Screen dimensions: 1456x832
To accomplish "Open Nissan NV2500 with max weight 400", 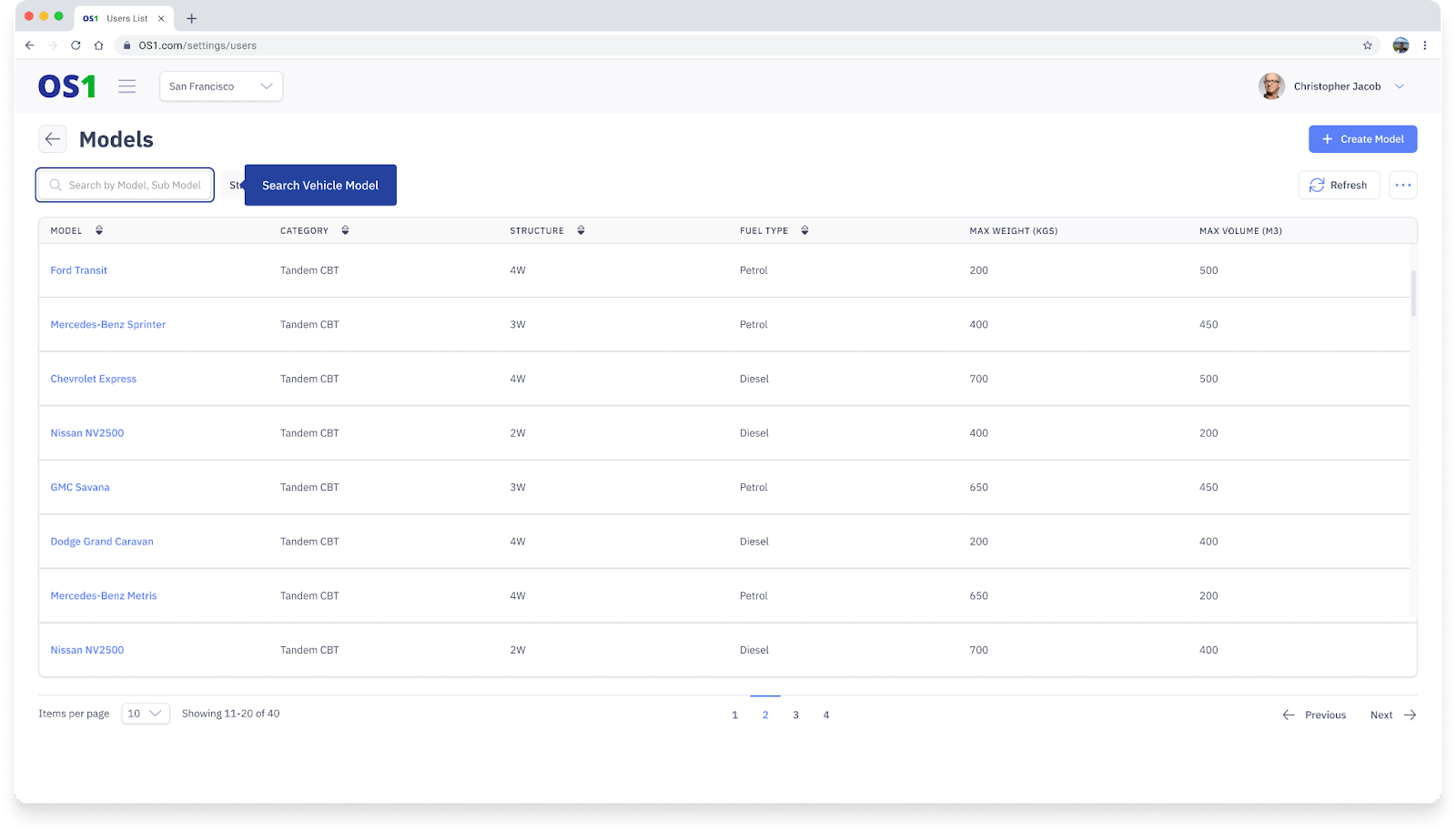I will (87, 433).
